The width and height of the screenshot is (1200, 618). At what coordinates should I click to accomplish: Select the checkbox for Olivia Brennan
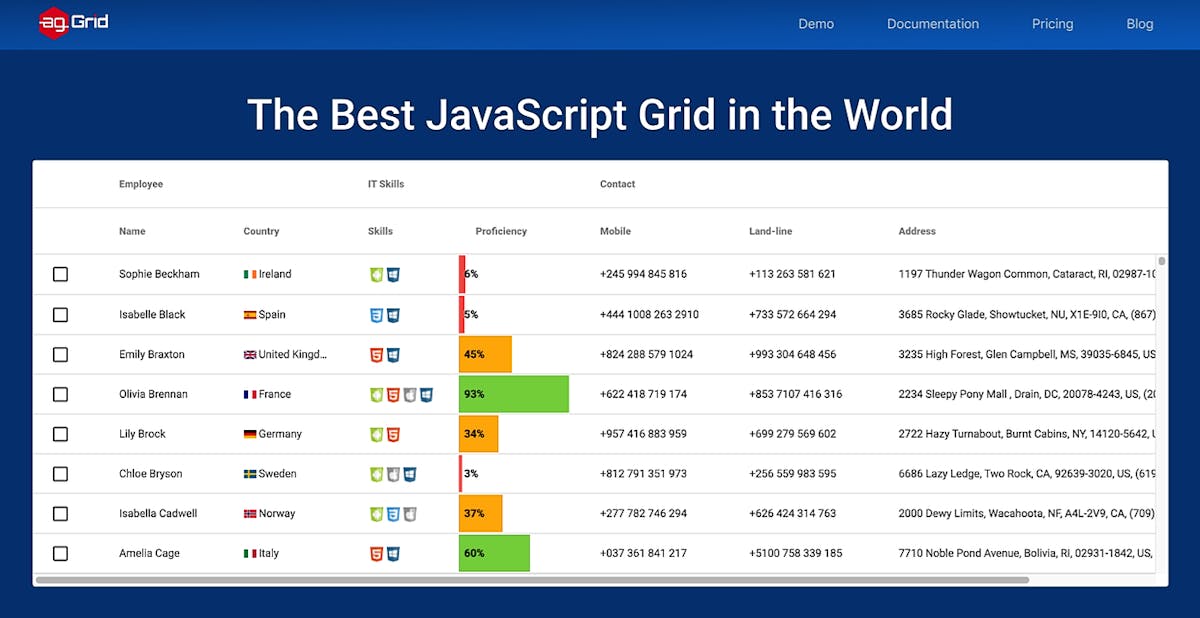pos(60,394)
